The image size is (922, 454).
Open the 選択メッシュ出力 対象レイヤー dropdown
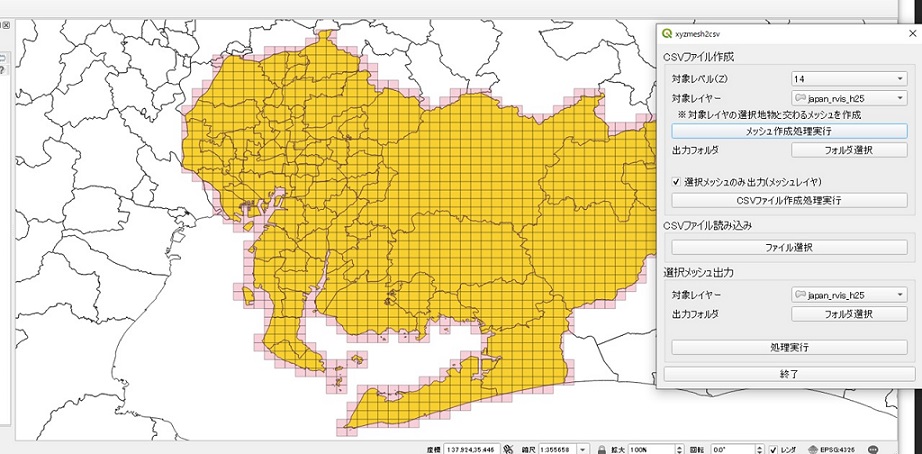click(848, 295)
